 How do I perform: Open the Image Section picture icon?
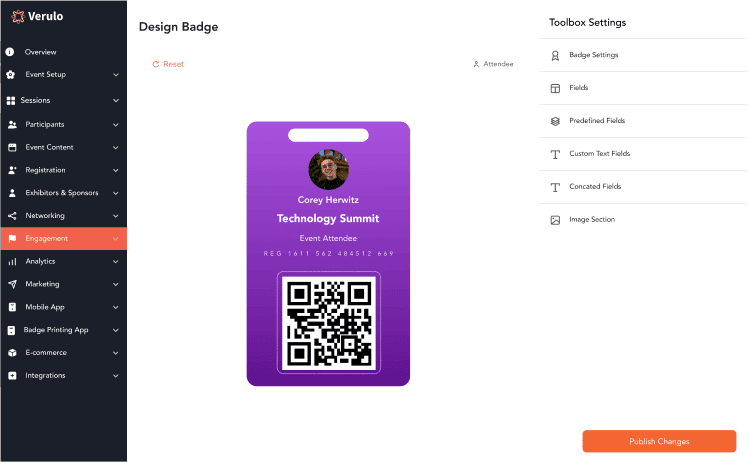click(555, 220)
